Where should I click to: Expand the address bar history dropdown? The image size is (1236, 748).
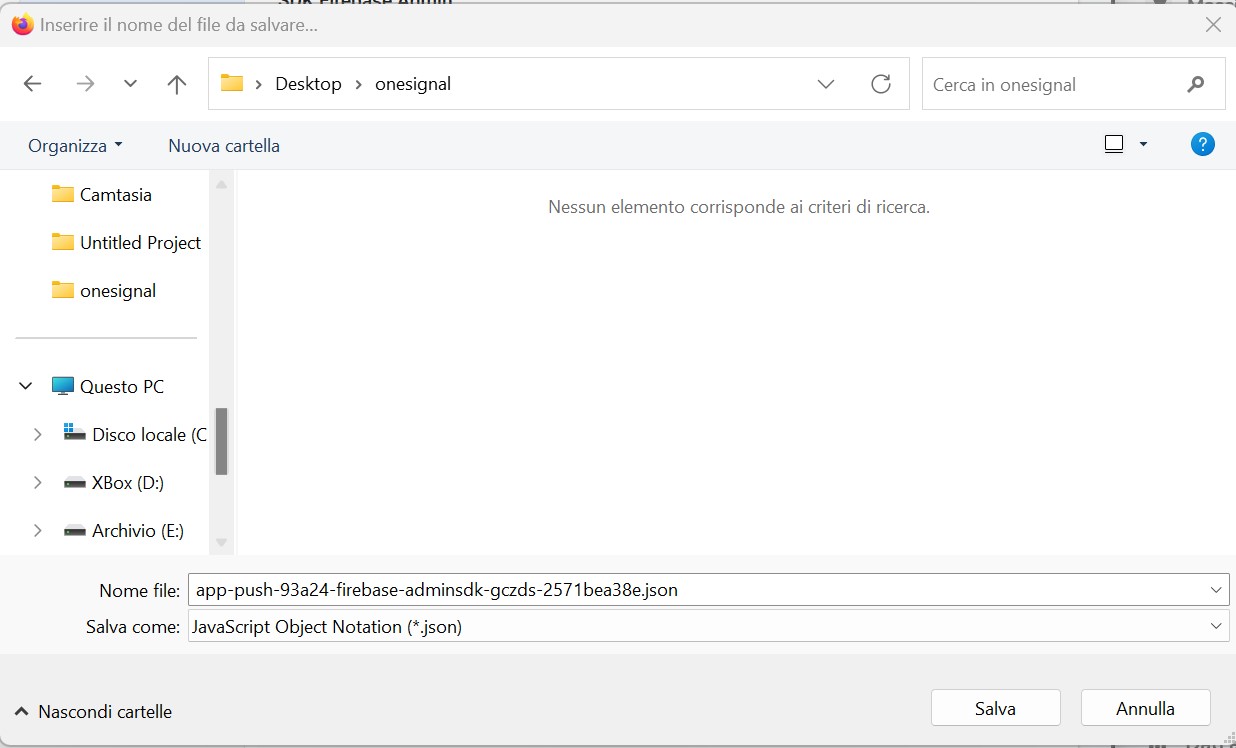coord(826,84)
